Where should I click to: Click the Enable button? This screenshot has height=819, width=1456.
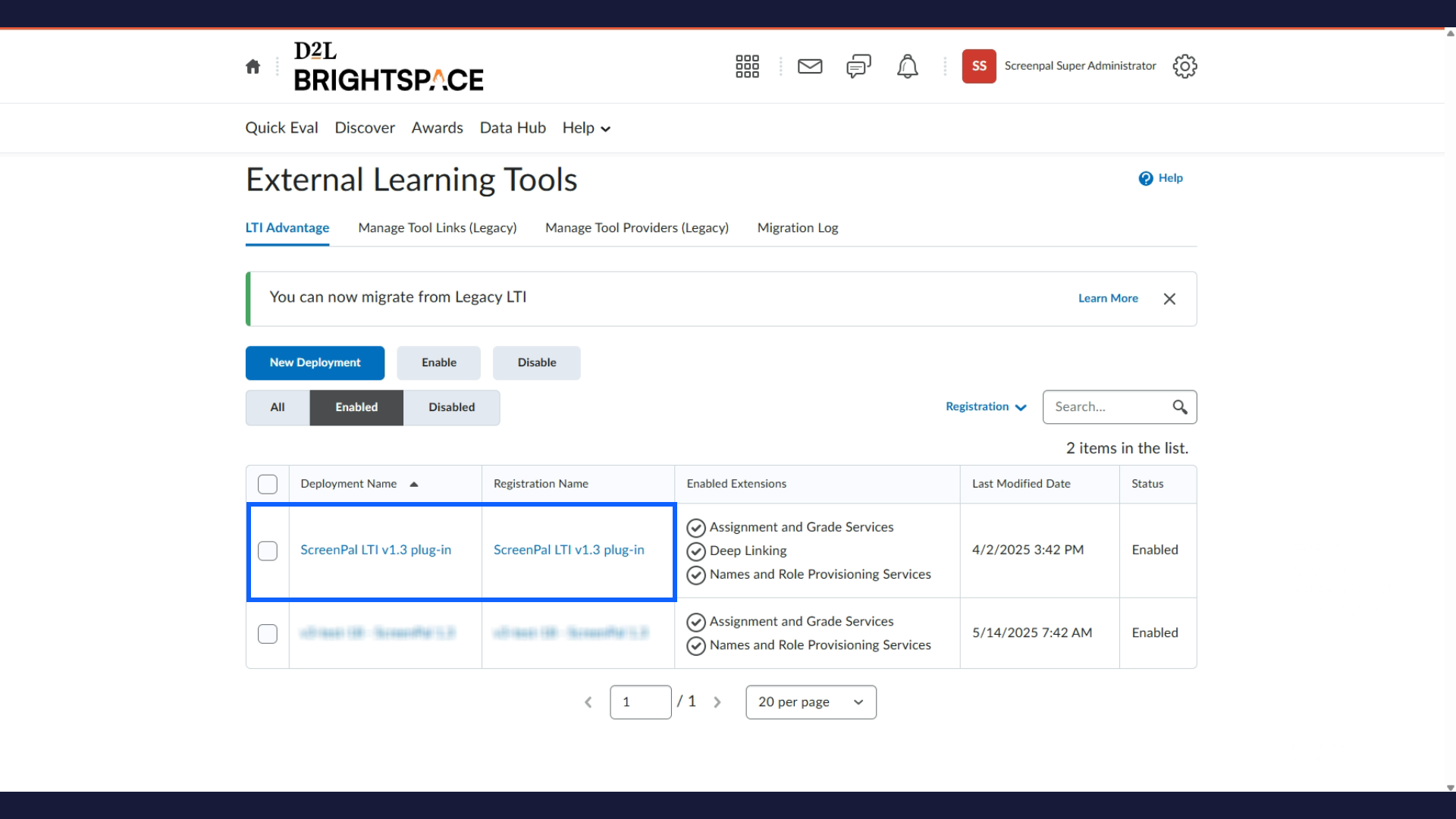(x=439, y=363)
